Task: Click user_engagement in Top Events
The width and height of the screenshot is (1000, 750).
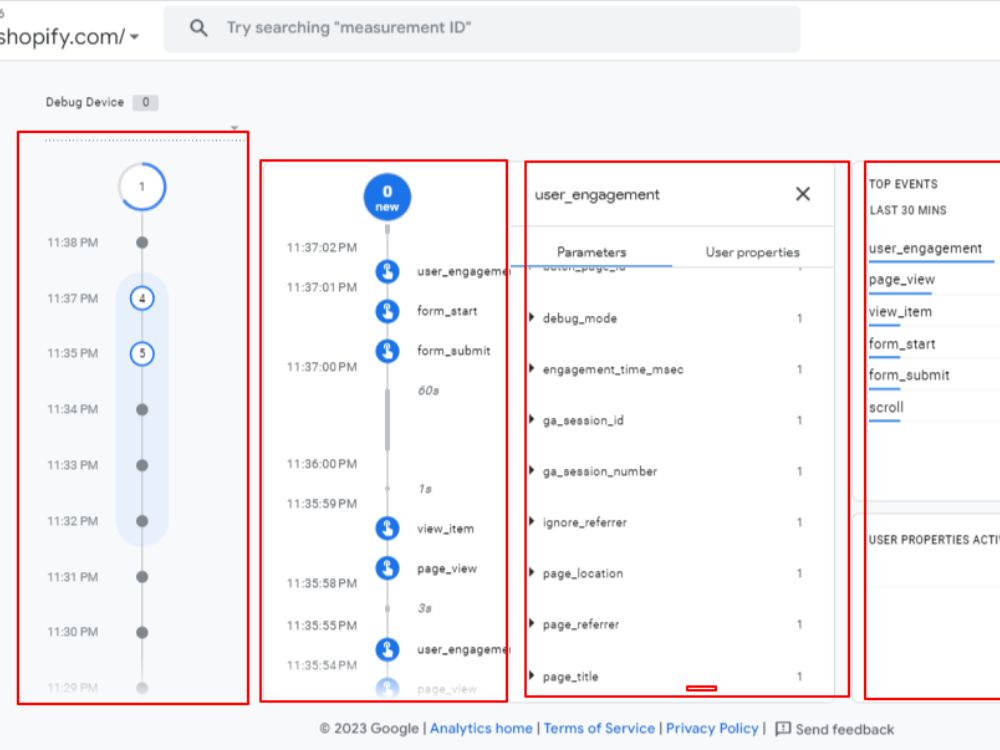Action: (x=925, y=249)
